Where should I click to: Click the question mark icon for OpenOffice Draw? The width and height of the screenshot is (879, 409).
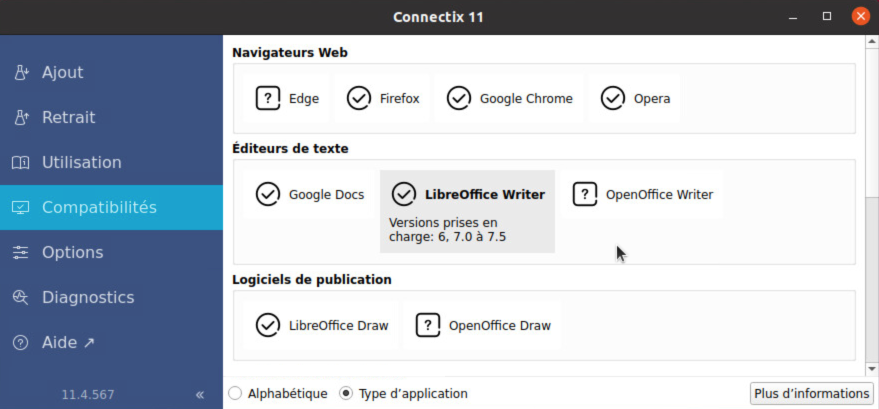pyautogui.click(x=428, y=325)
